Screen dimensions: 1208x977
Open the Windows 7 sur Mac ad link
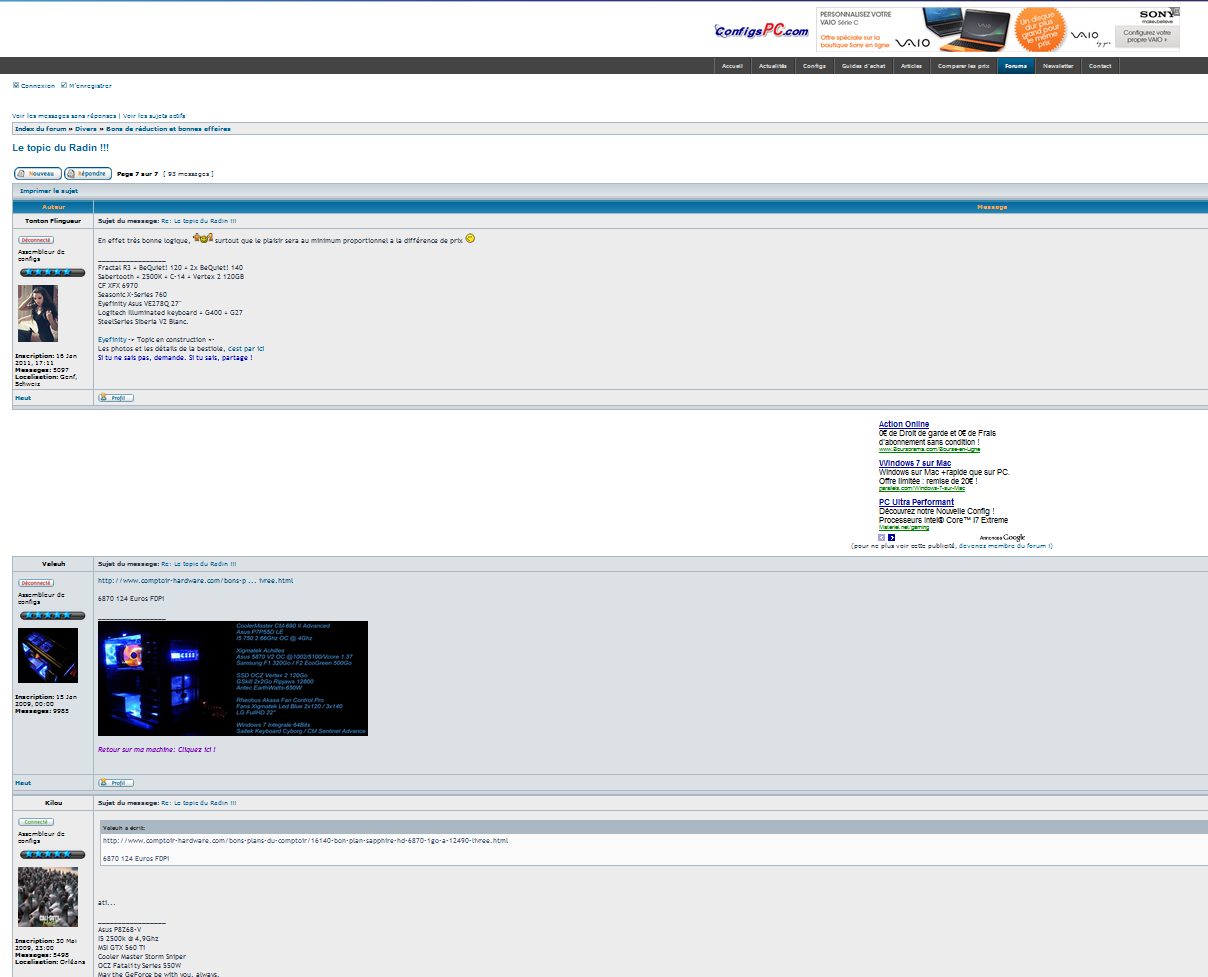tap(914, 463)
